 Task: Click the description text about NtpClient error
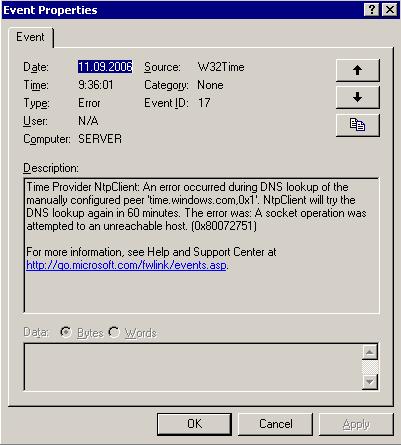[x=196, y=206]
